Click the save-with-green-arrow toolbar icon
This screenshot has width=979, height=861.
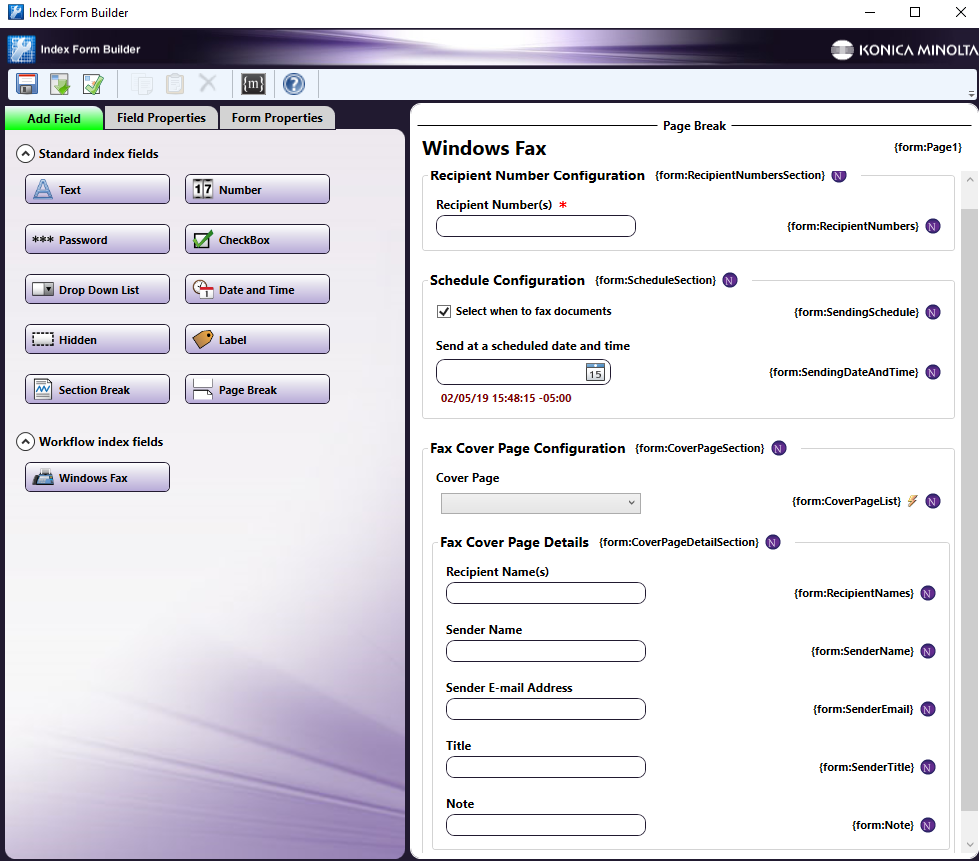tap(60, 84)
